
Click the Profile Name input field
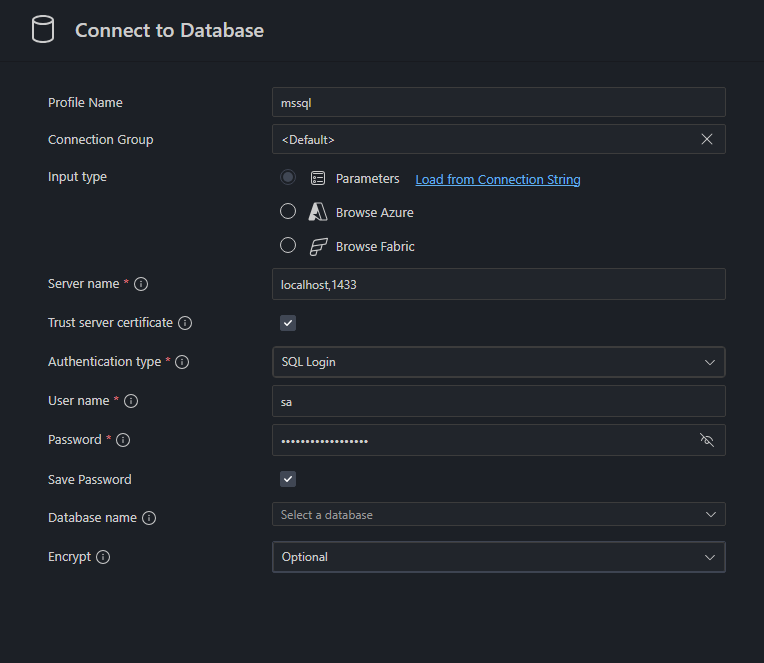click(498, 102)
